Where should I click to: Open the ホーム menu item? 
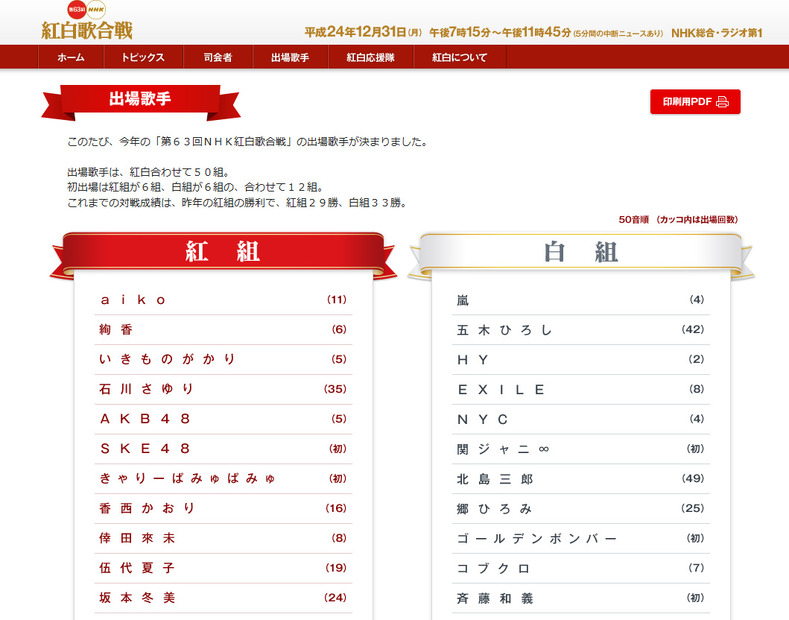click(71, 57)
